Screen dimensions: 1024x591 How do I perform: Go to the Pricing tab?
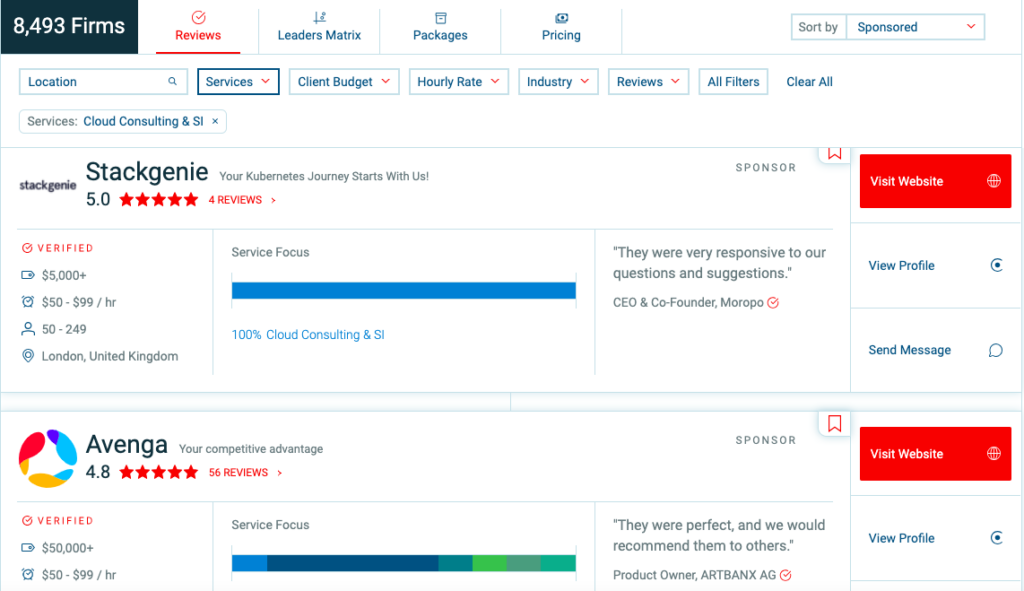[x=561, y=27]
